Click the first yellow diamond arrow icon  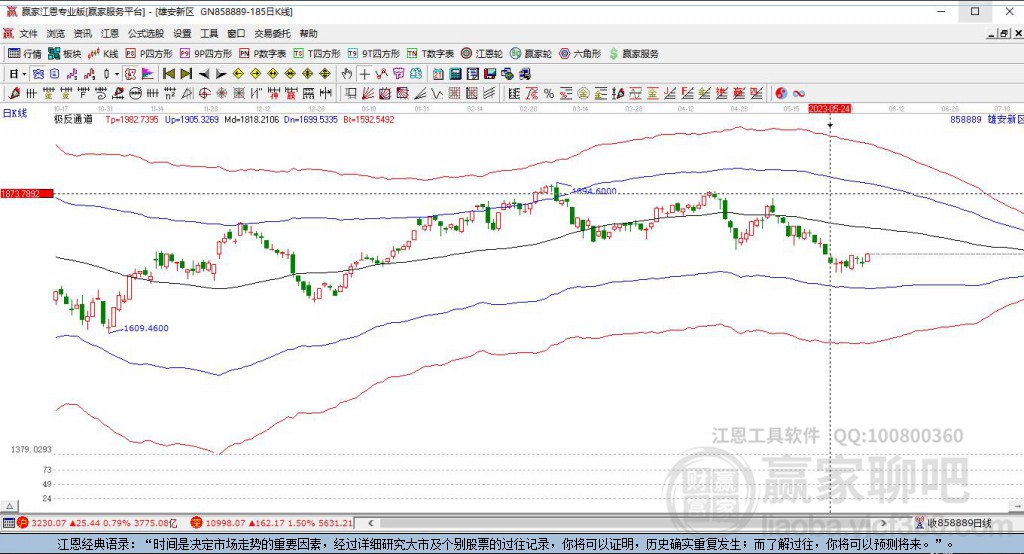[x=238, y=74]
